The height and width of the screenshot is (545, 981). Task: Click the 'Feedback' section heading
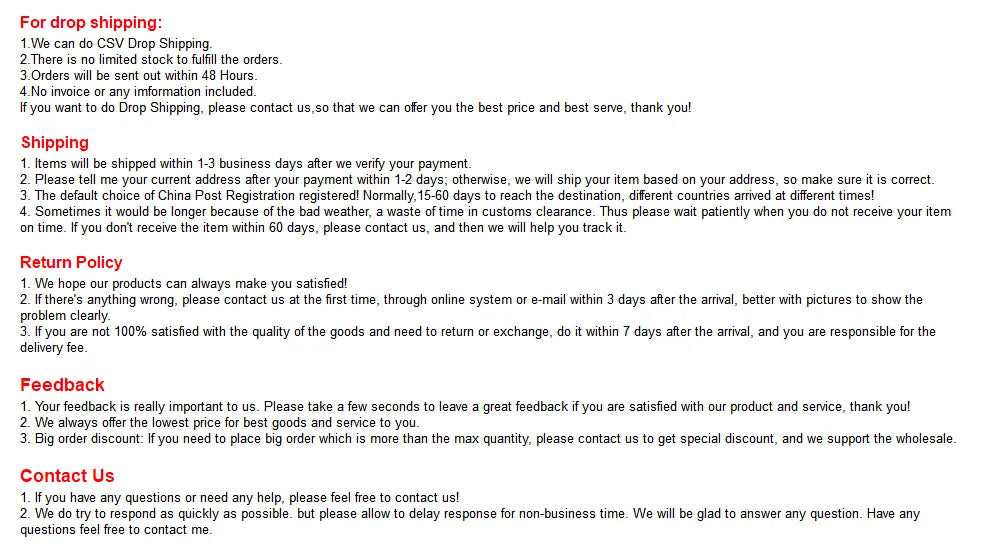click(x=62, y=385)
